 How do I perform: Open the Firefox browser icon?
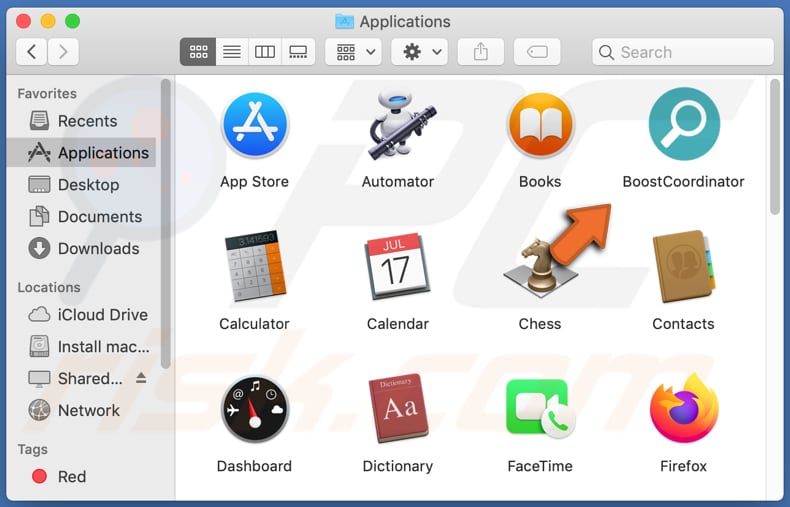(x=683, y=410)
